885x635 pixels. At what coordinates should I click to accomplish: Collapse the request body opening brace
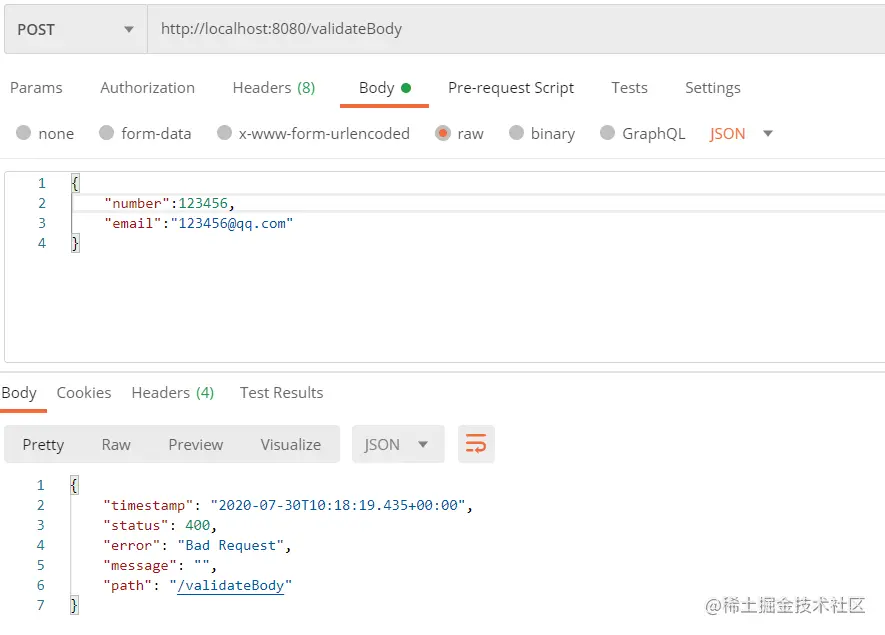[x=75, y=183]
